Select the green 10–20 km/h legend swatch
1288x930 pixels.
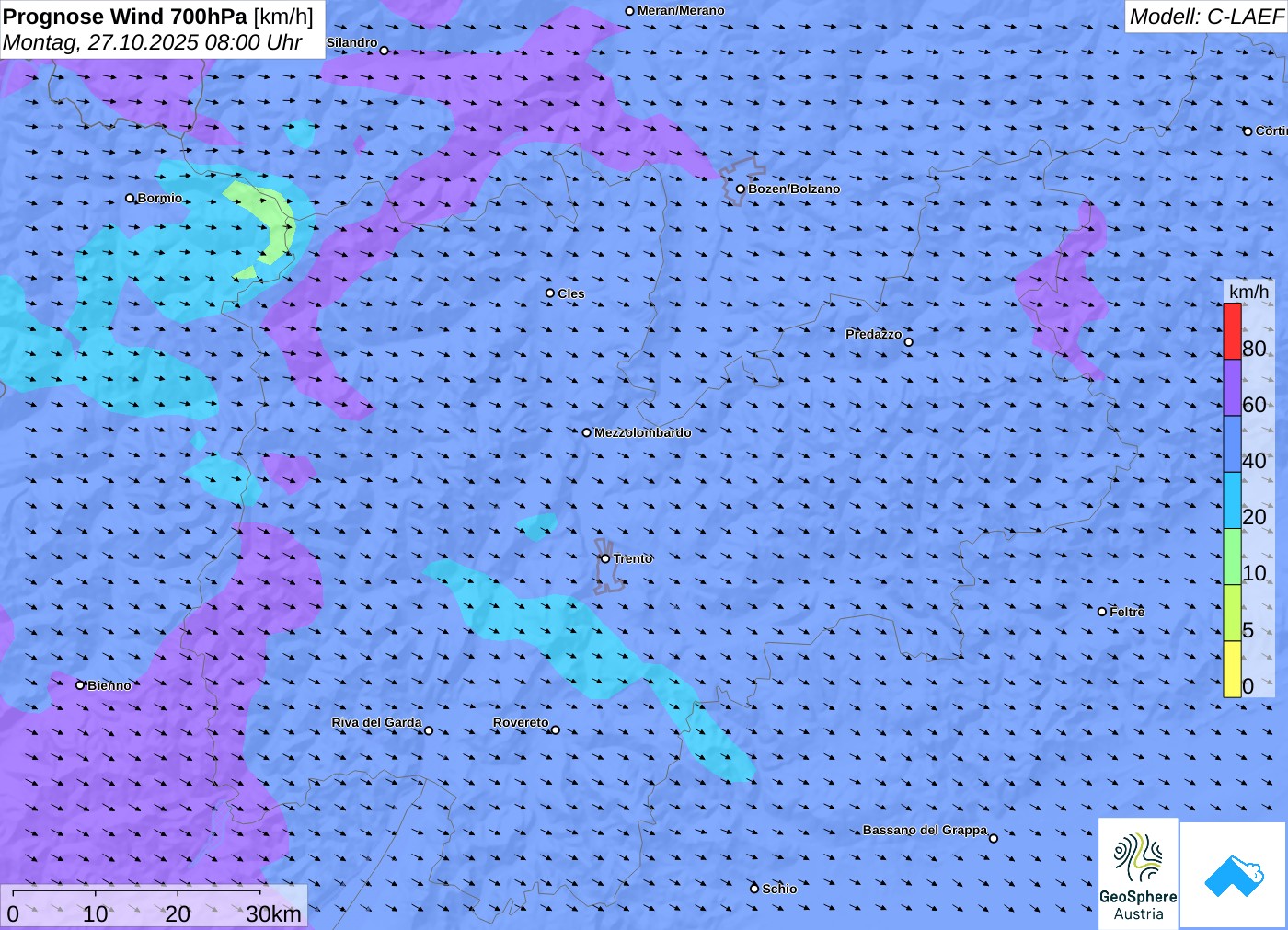(x=1232, y=556)
